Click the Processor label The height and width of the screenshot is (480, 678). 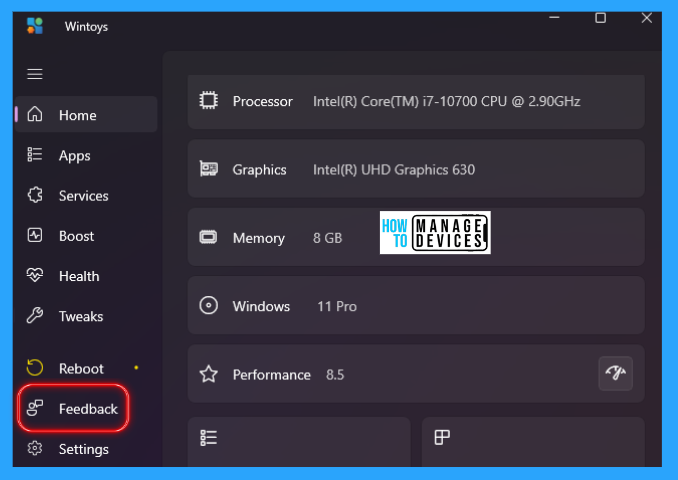point(262,101)
